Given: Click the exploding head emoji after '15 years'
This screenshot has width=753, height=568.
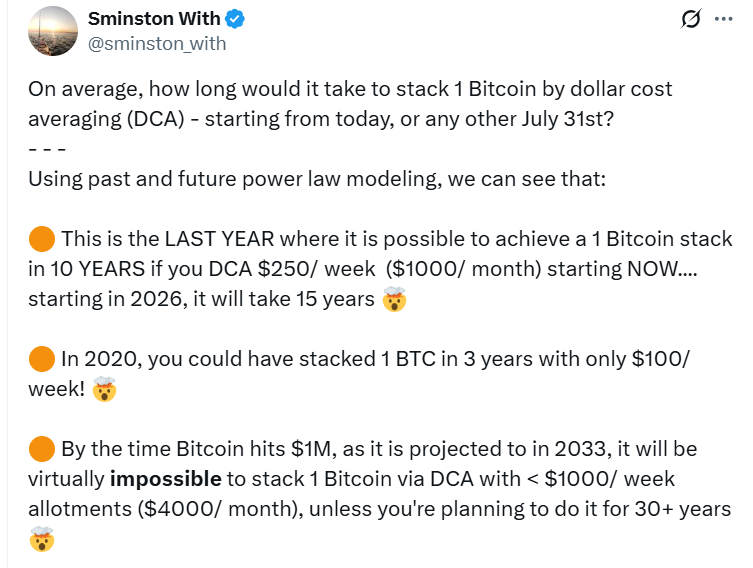Looking at the screenshot, I should 394,299.
